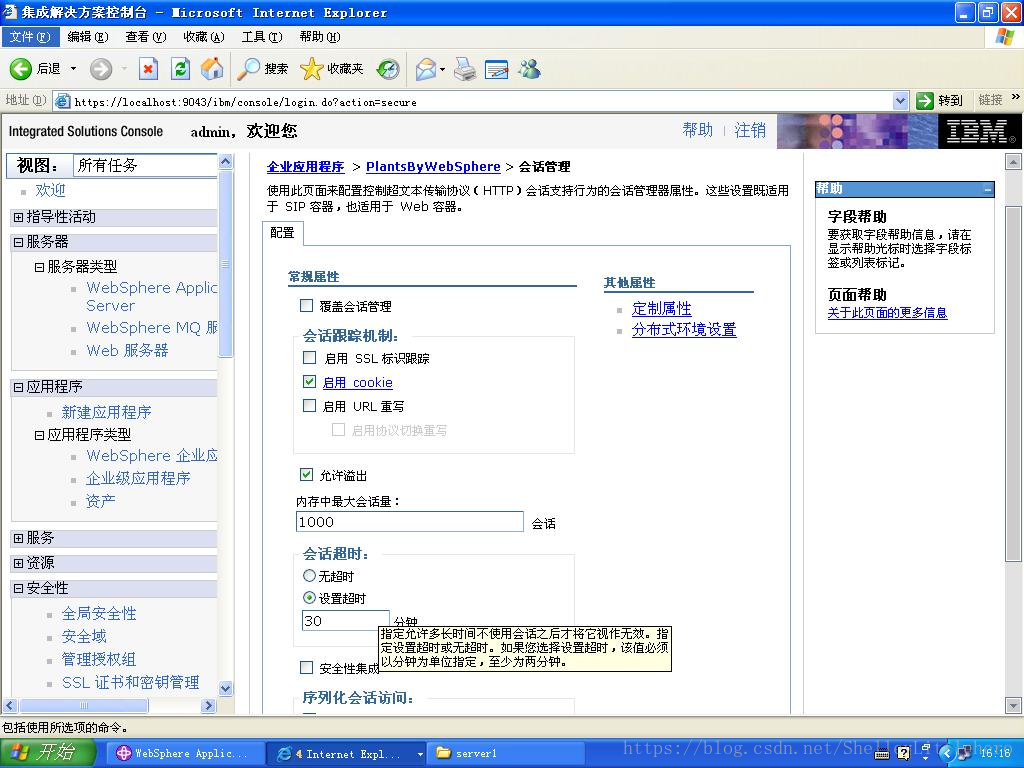
Task: Click the IBM logo
Action: tap(980, 131)
